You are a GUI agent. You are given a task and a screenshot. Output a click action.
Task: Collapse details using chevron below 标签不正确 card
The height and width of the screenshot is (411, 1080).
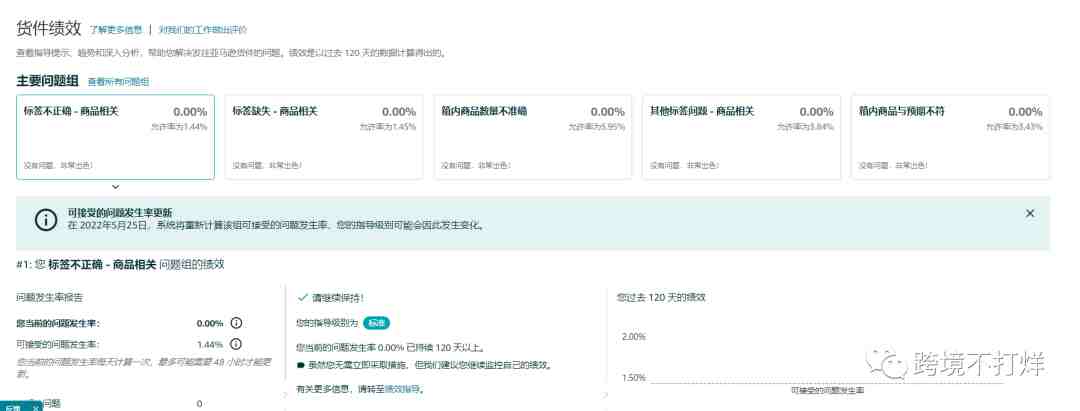[116, 187]
